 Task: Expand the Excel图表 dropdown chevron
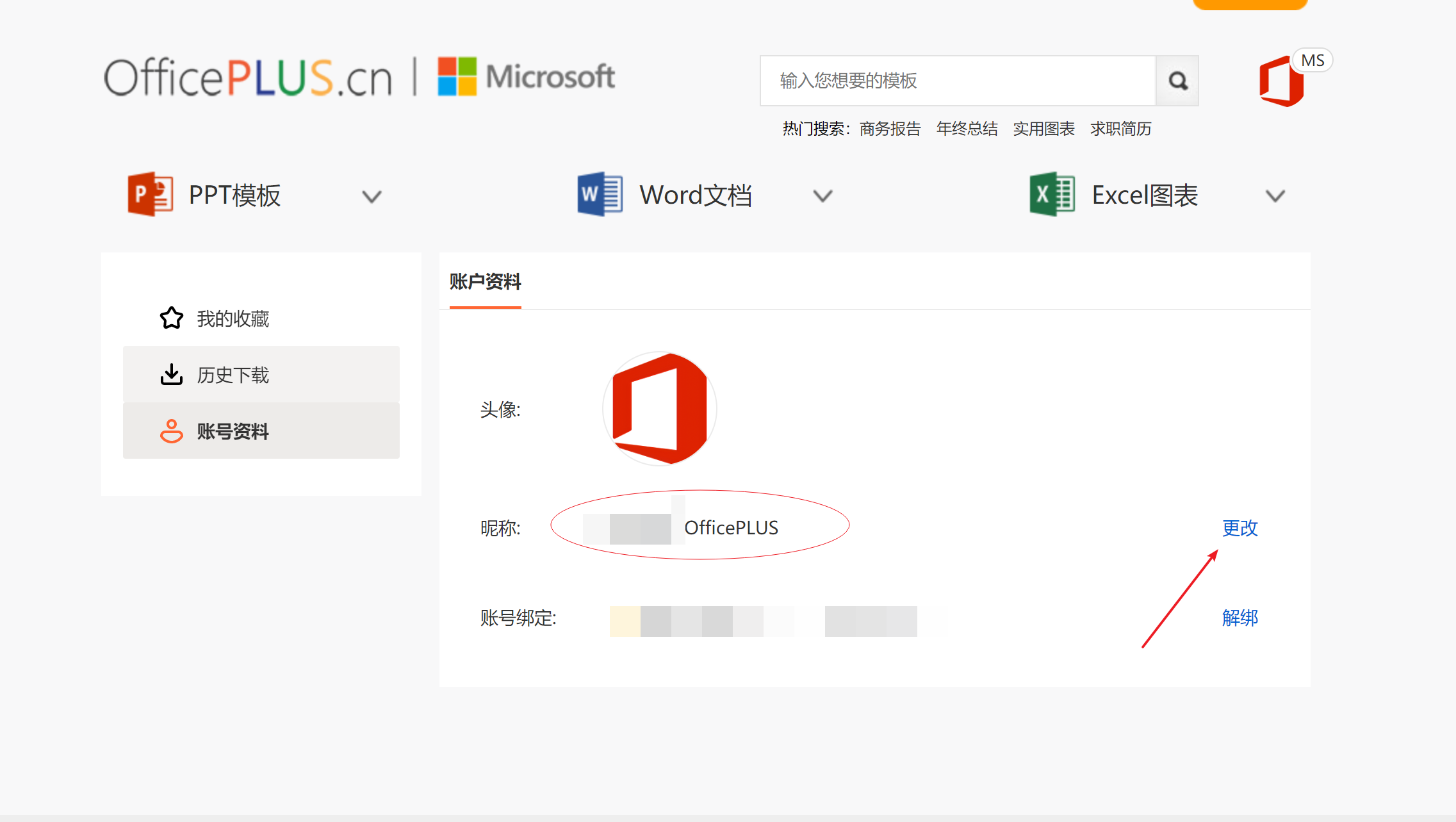[1276, 196]
